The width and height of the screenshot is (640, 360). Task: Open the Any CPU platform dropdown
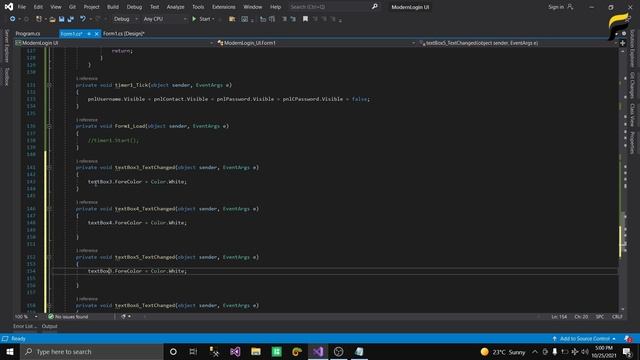point(164,19)
